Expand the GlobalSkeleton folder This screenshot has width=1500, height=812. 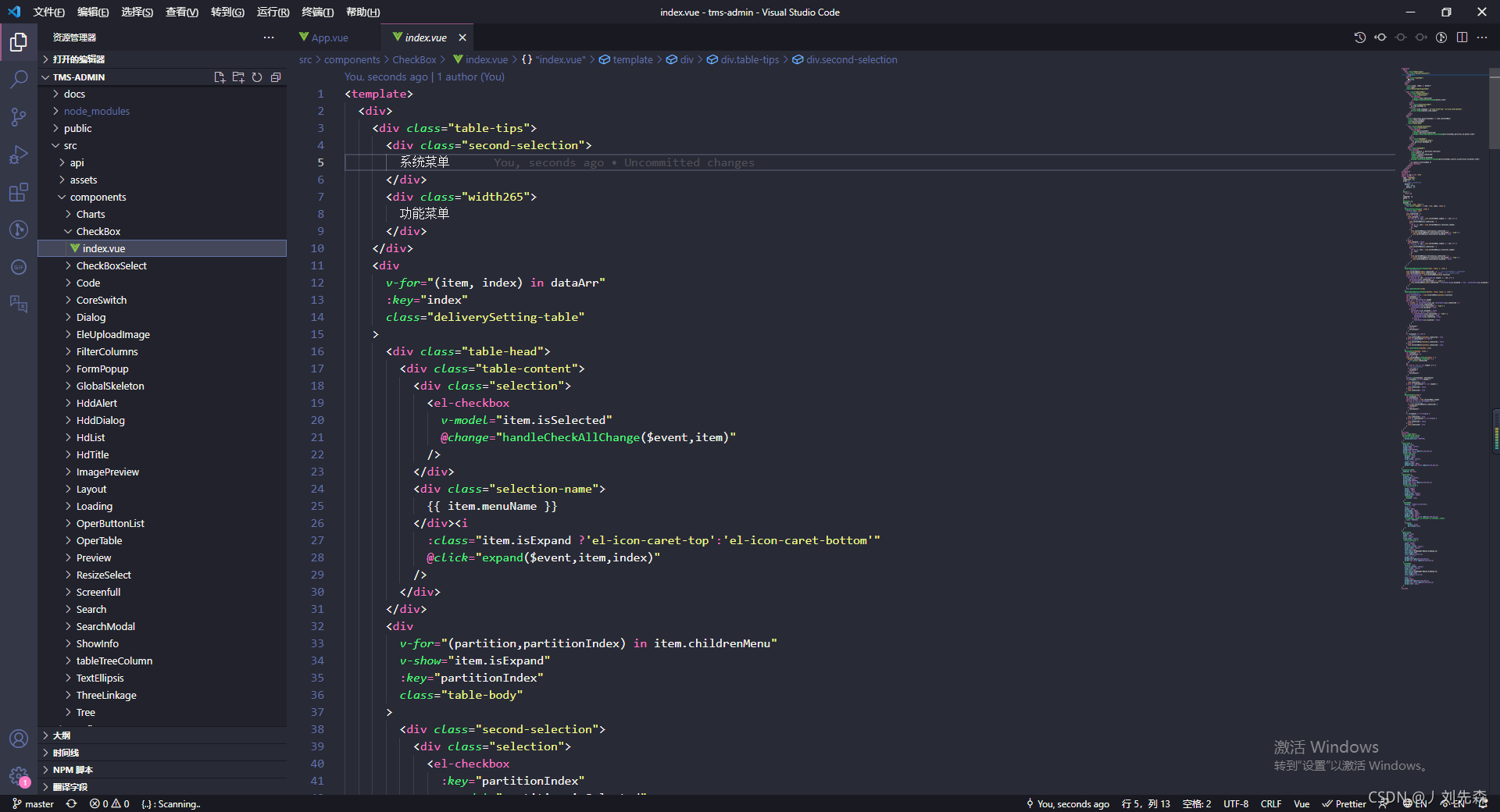162,386
